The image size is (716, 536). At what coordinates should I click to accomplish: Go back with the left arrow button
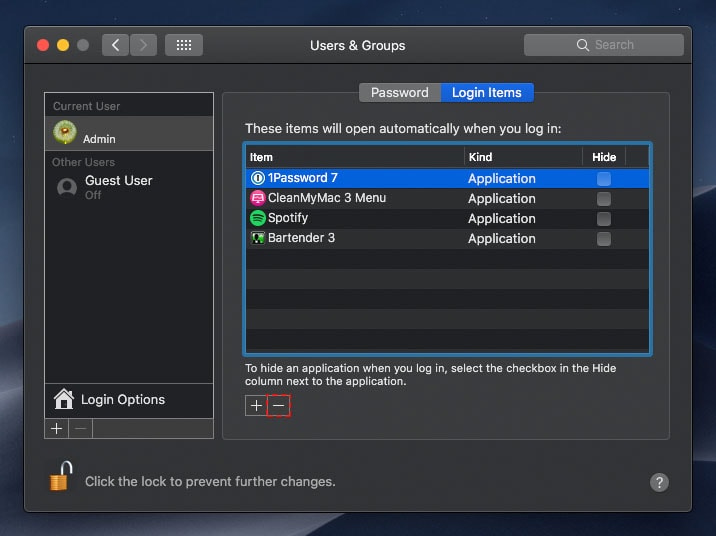point(116,45)
